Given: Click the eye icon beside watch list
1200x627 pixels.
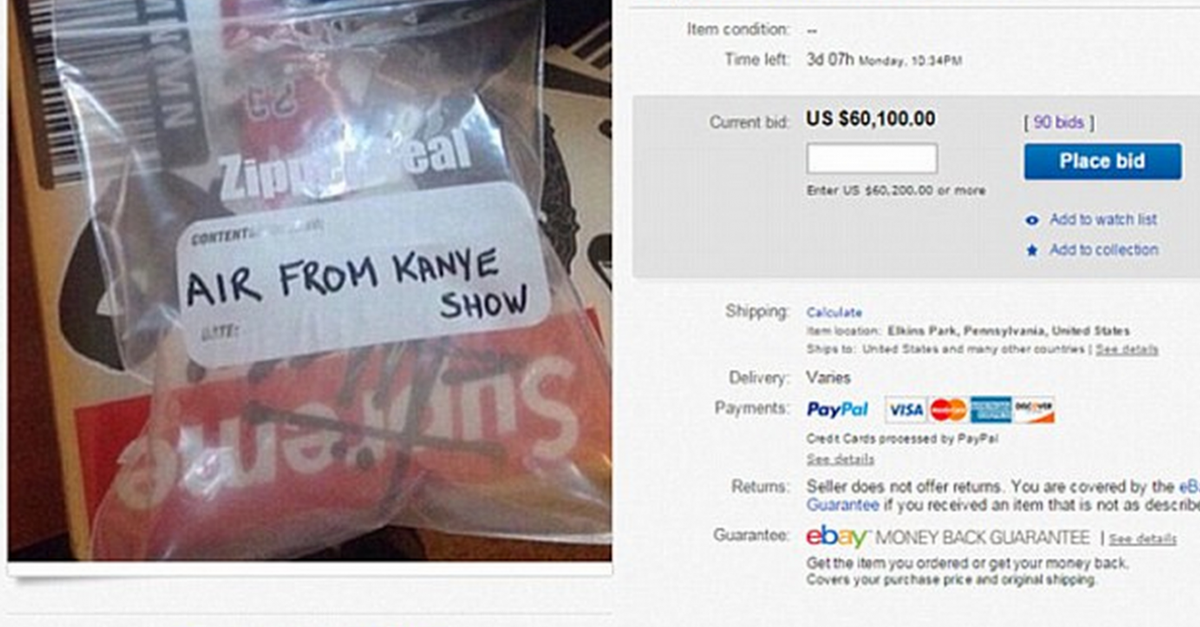Looking at the screenshot, I should [x=1033, y=220].
